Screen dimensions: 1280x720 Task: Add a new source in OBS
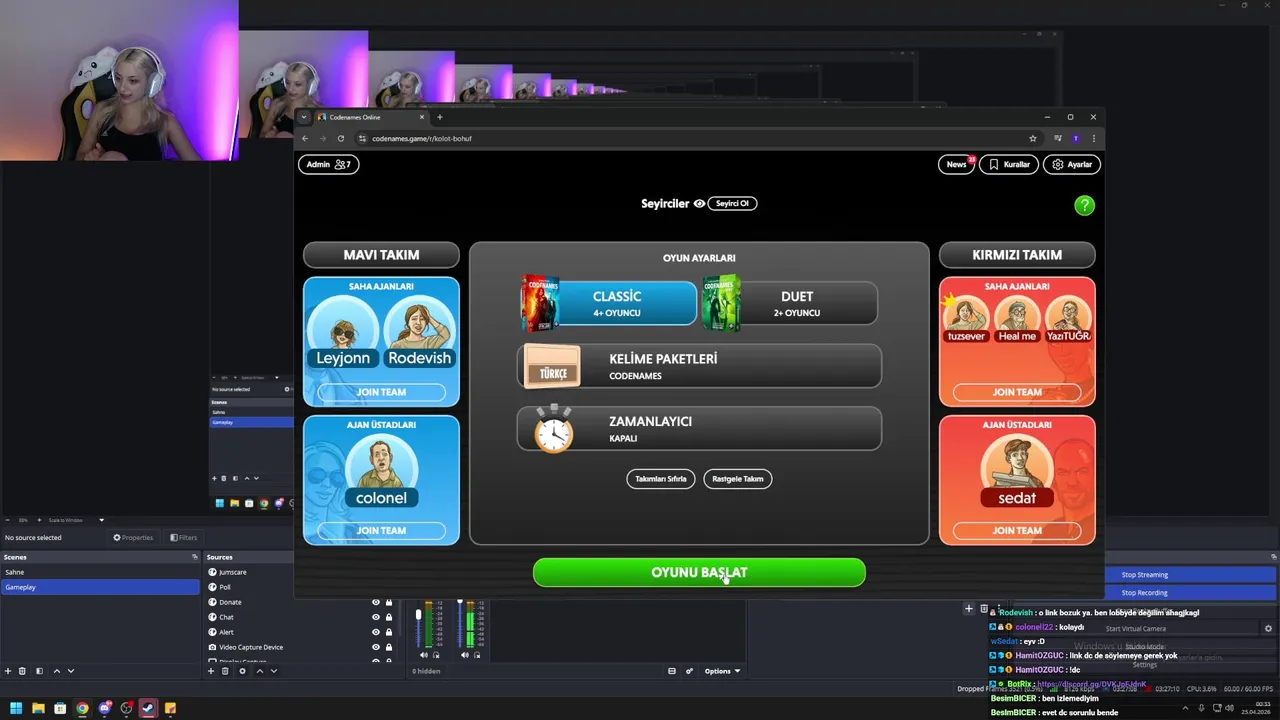point(212,671)
